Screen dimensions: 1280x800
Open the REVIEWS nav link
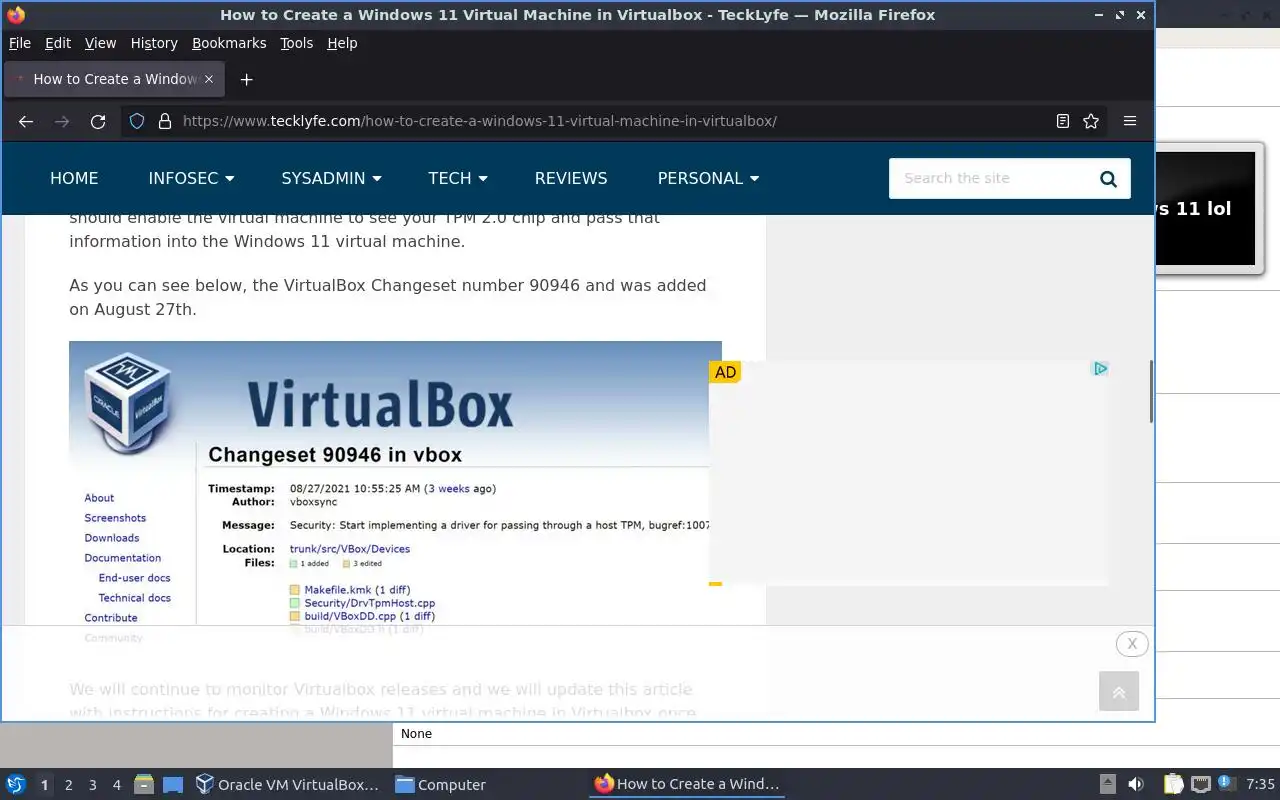[571, 178]
